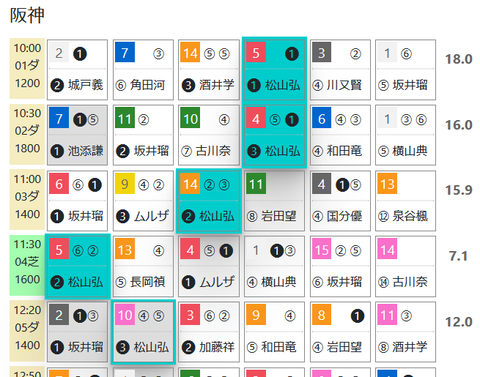Select 泉谷楓 card in the 11:00 race
This screenshot has width=480, height=377.
[405, 201]
